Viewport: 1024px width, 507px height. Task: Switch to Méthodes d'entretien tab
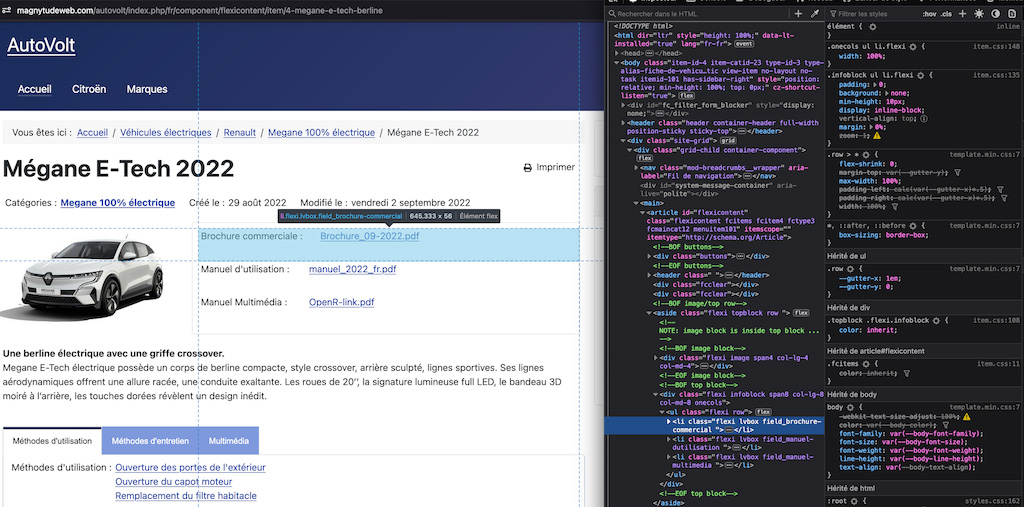click(150, 441)
